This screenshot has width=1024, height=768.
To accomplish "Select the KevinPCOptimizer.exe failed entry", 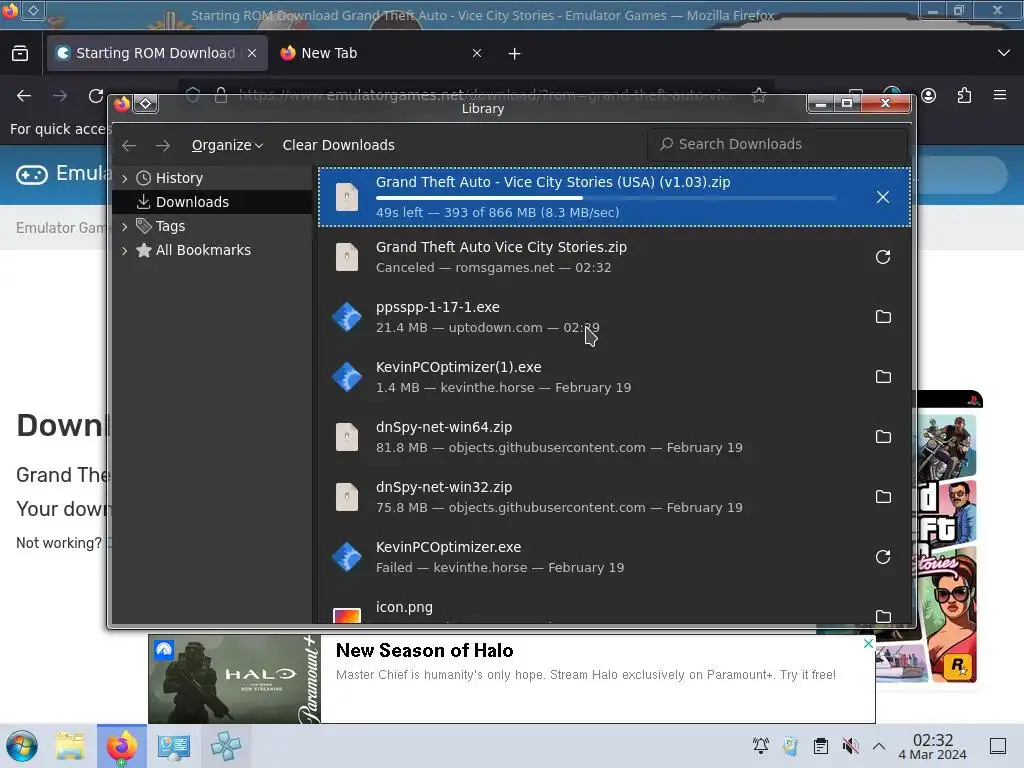I will [x=614, y=557].
